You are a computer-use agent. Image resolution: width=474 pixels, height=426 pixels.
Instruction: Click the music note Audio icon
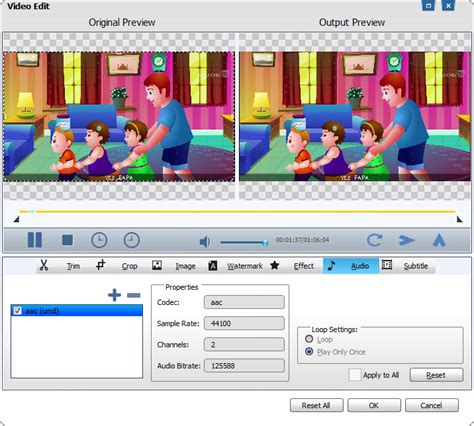click(331, 266)
